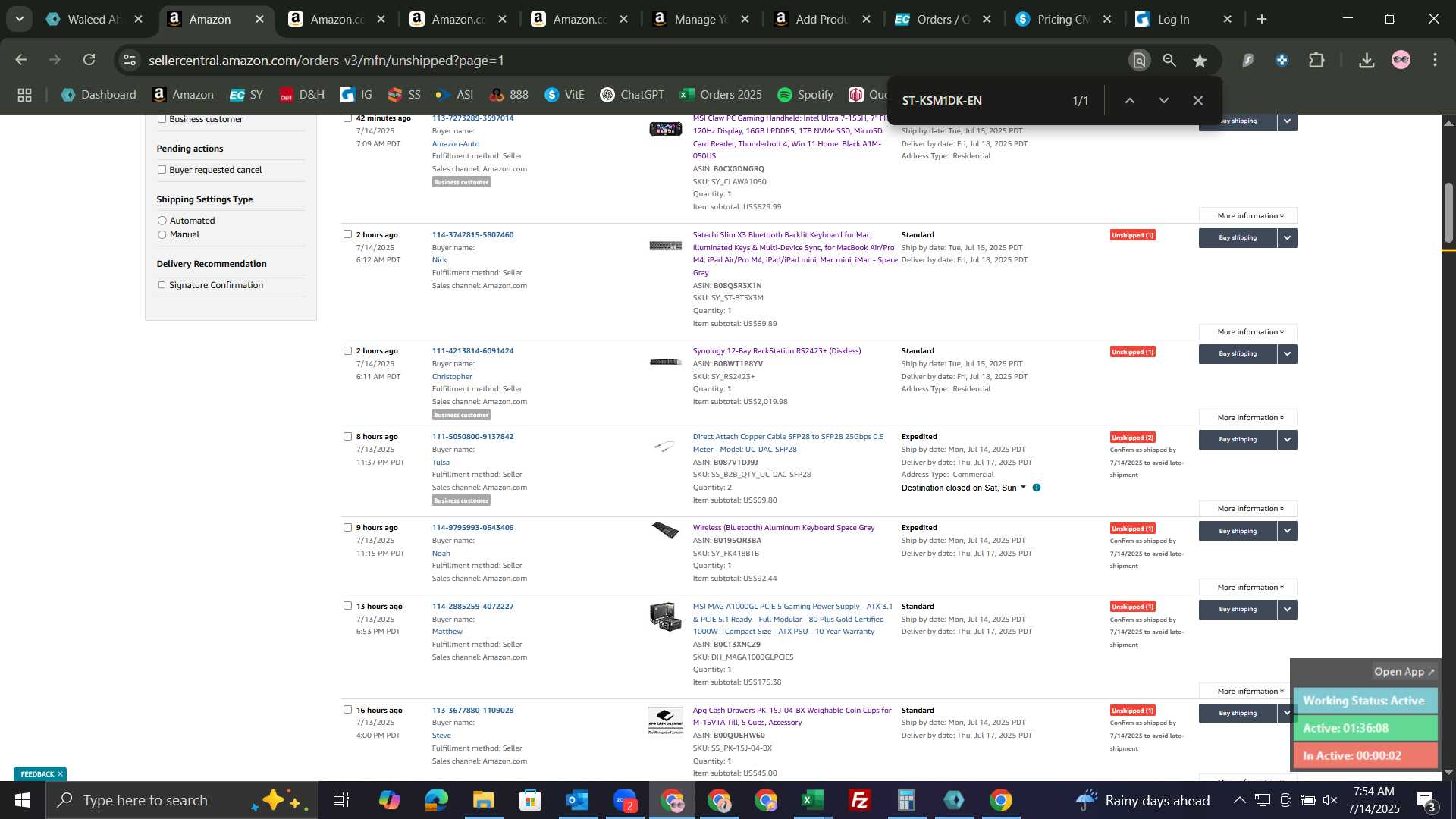Image resolution: width=1456 pixels, height=819 pixels.
Task: Select order 111-5050800-9137842 checkbox
Action: pos(347,436)
